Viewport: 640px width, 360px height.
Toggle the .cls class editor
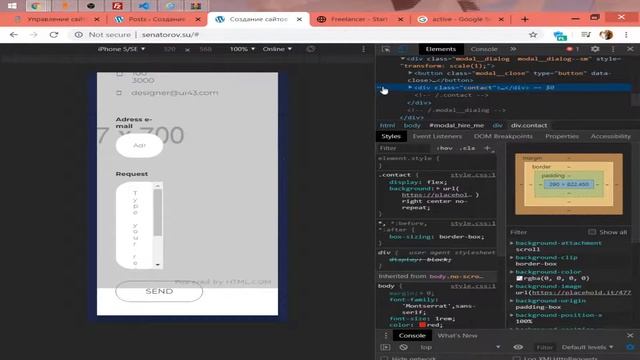[467, 148]
